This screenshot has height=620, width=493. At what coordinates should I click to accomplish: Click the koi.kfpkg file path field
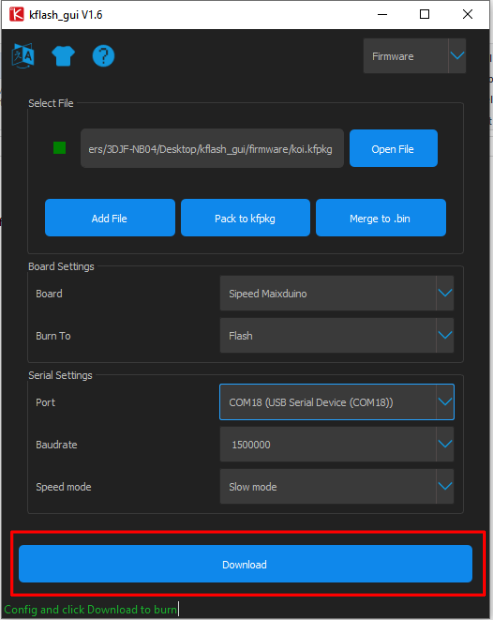[x=212, y=148]
